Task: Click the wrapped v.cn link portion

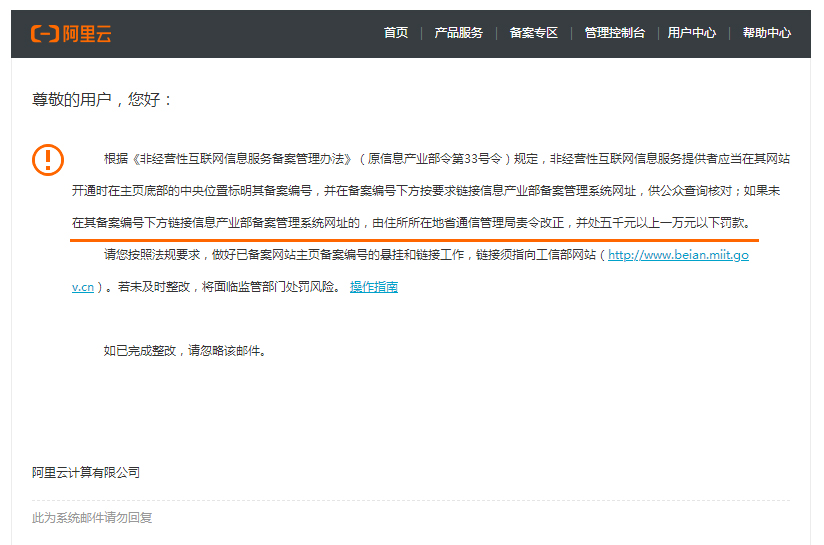Action: [83, 287]
